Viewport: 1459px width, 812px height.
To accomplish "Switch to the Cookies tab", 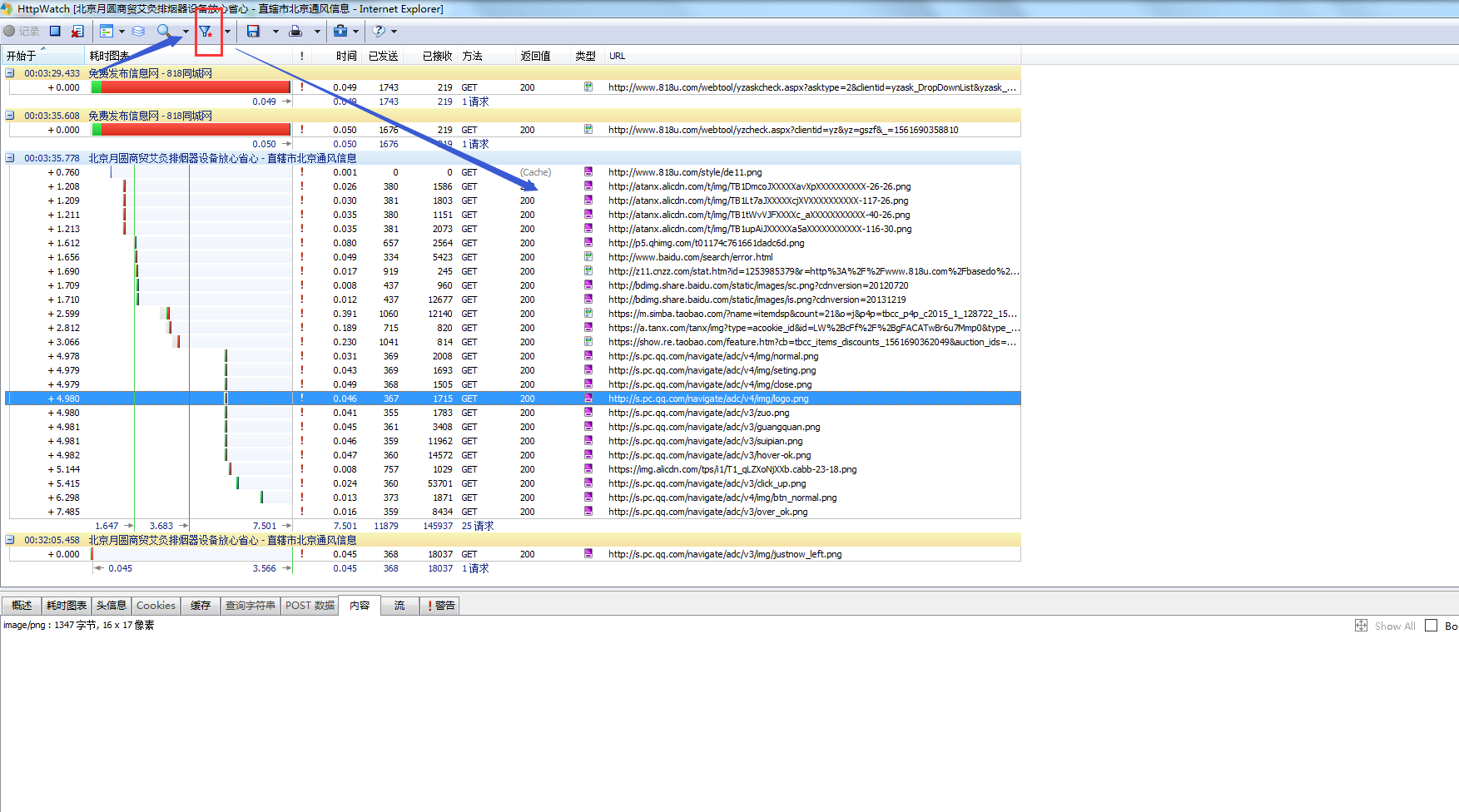I will coord(156,606).
